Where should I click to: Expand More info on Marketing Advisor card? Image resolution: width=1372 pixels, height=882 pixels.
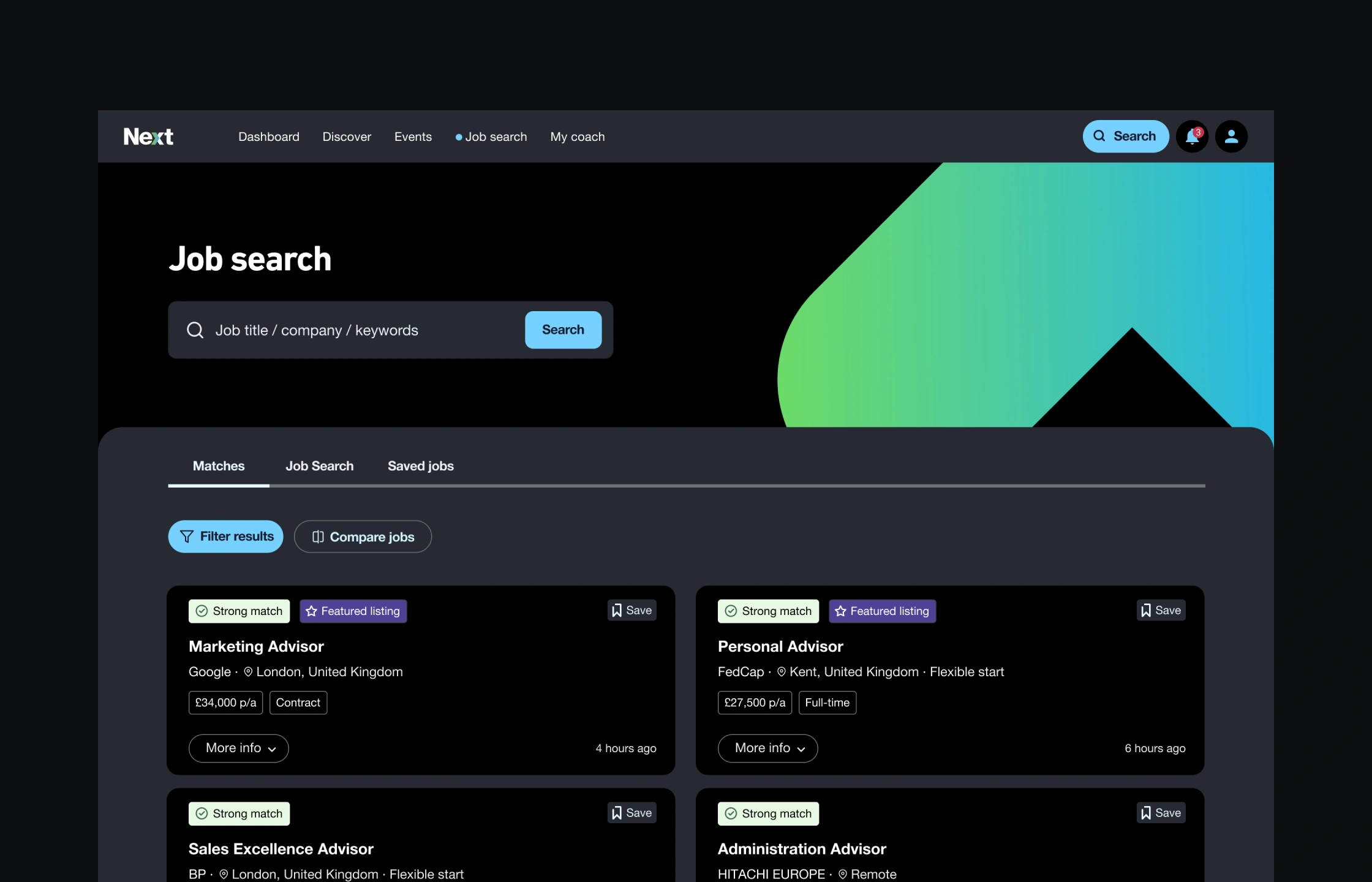(239, 748)
